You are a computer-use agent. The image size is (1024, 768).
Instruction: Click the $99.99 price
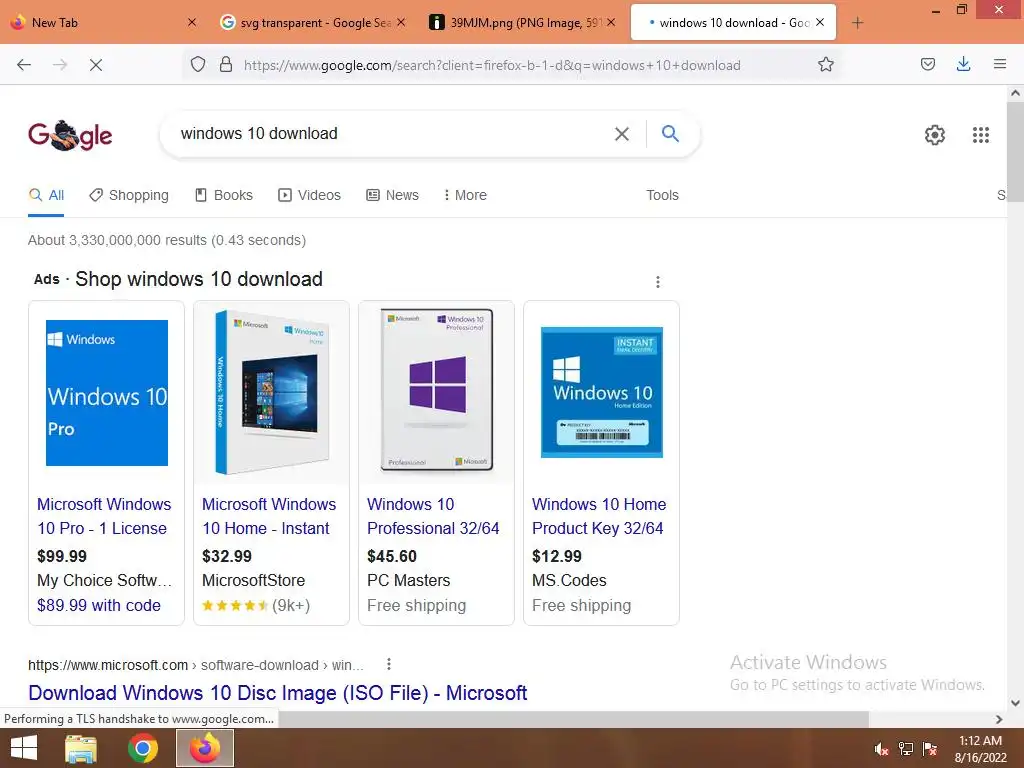[x=62, y=556]
